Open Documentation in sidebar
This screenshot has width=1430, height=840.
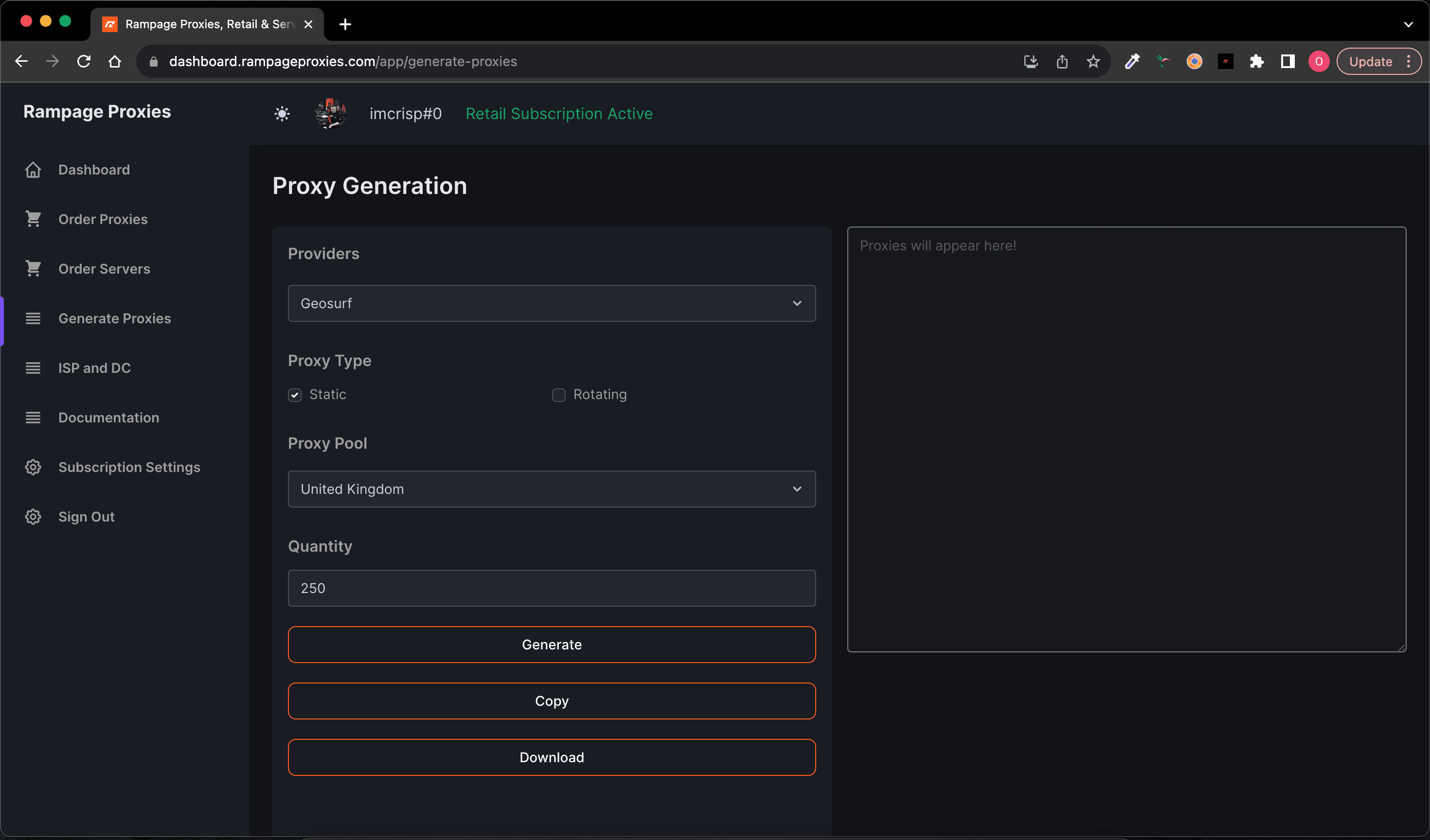tap(108, 418)
